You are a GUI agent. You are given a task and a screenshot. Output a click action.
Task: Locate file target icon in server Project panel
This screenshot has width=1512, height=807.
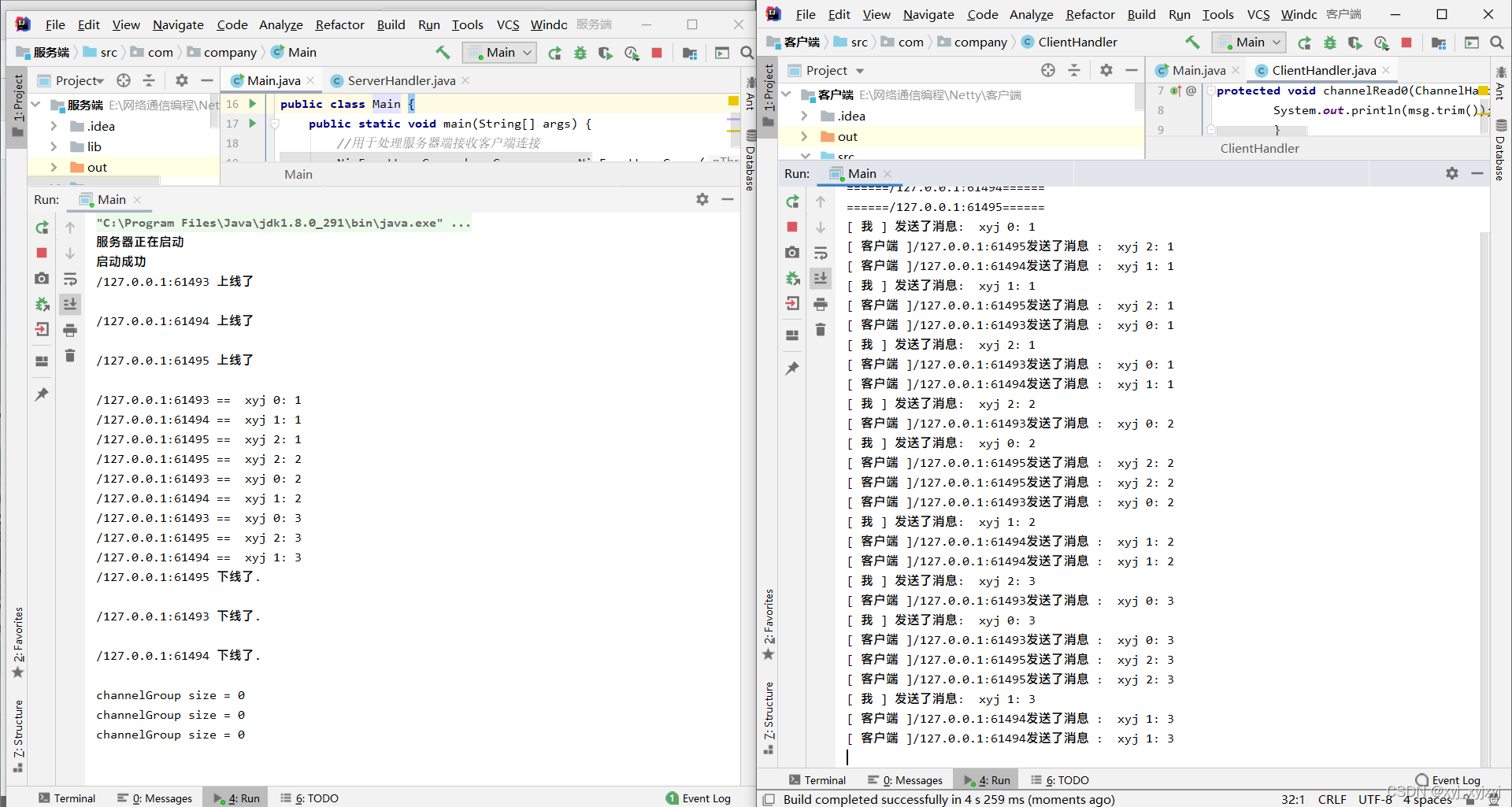[x=124, y=80]
